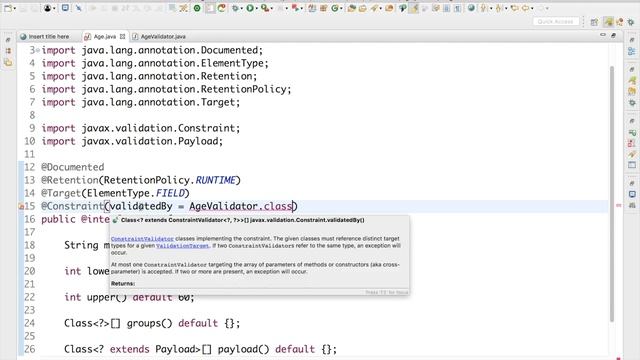Open the Outline view in right sidebar
This screenshot has height=360, width=640.
(632, 51)
